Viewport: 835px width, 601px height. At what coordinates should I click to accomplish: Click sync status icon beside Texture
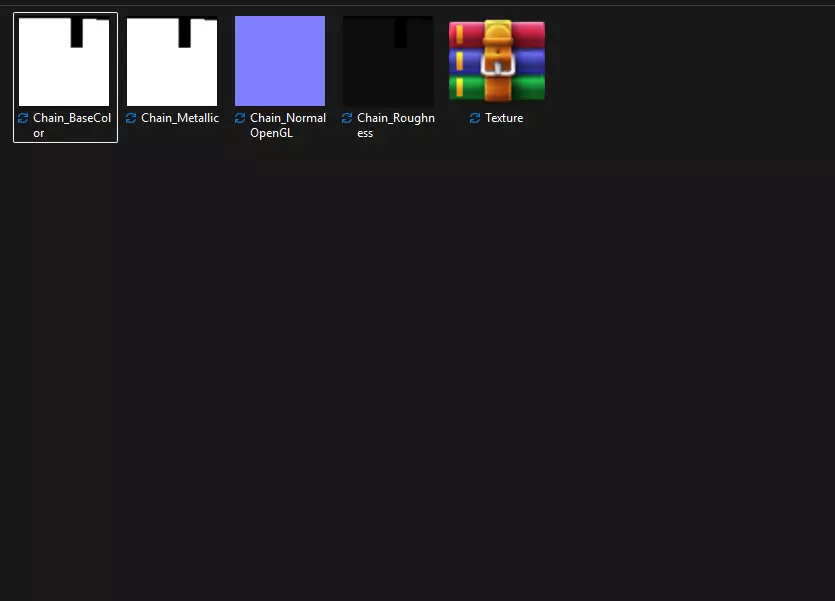(475, 118)
